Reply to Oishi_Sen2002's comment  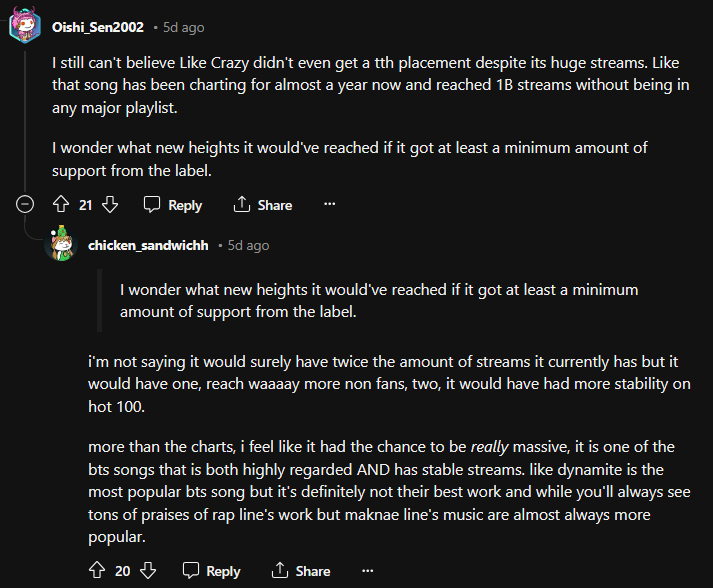click(x=173, y=205)
